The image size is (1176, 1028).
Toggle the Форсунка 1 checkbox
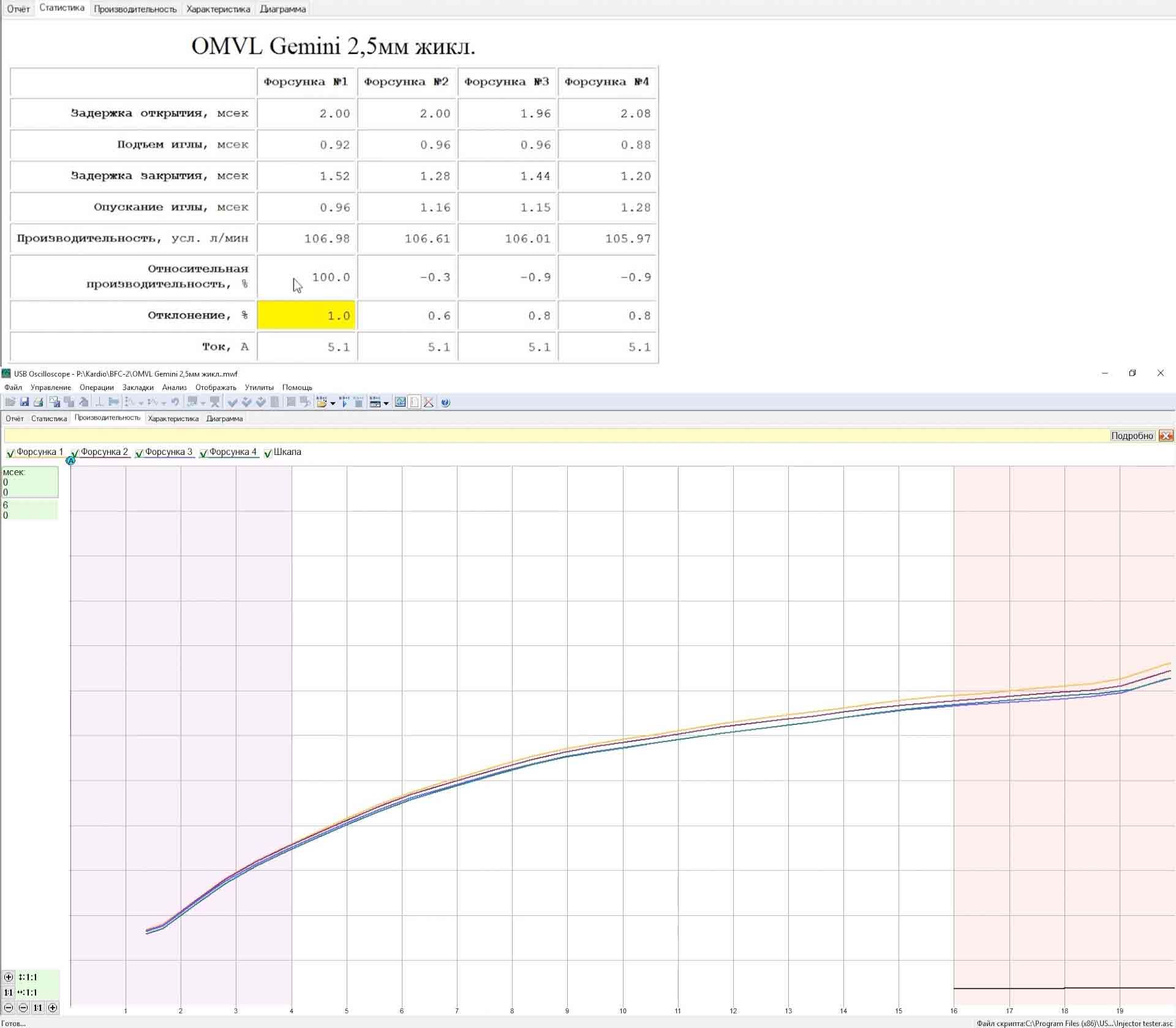[10, 453]
